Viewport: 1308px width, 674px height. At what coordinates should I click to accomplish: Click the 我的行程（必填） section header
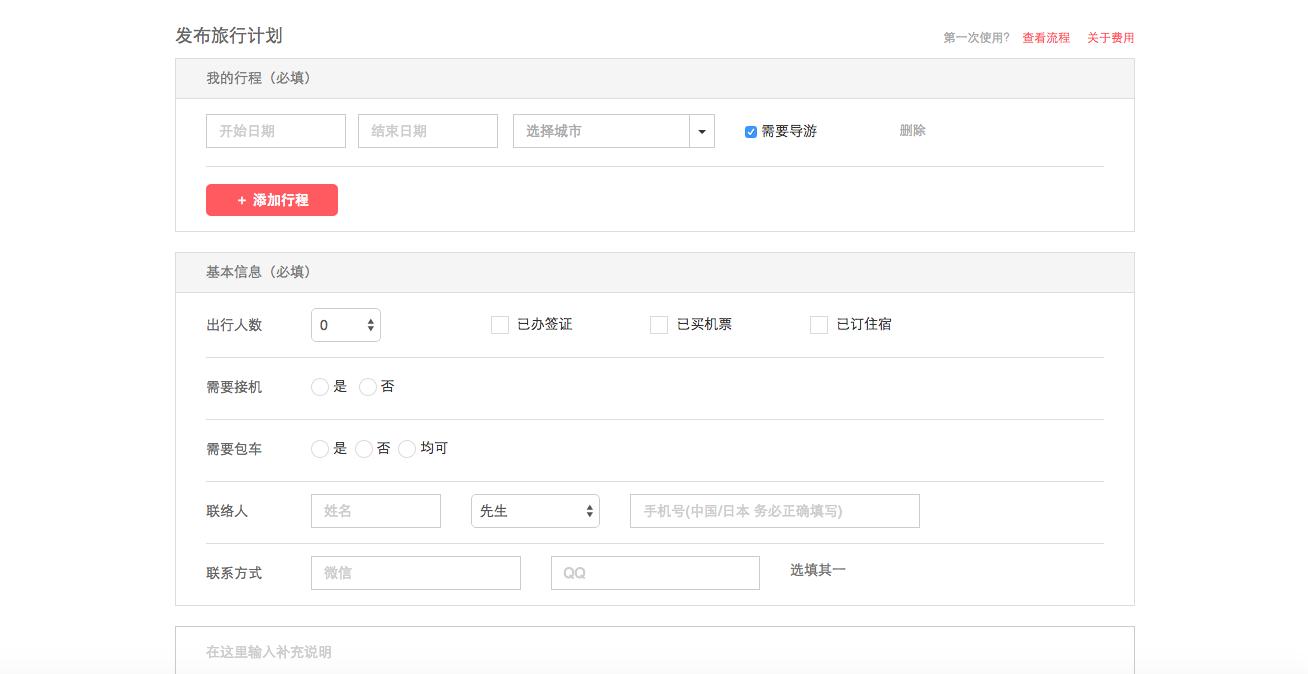[655, 78]
